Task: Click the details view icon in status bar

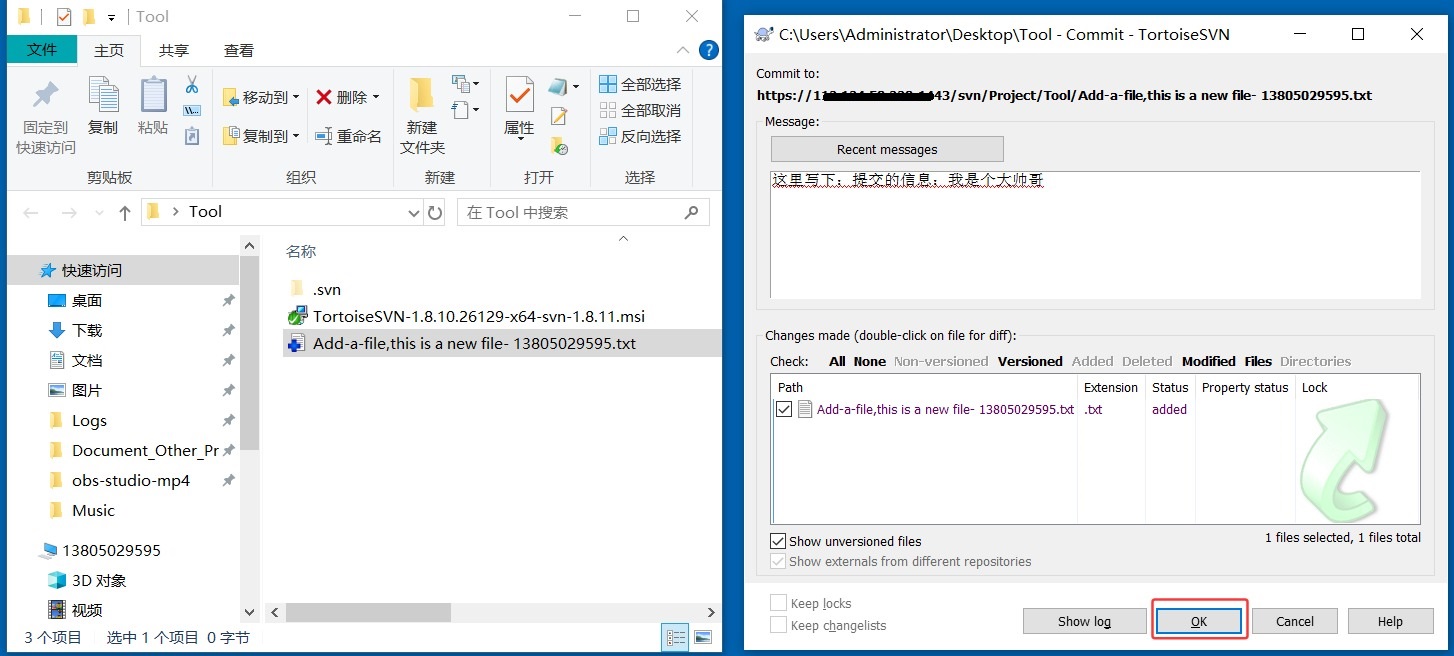Action: point(676,637)
